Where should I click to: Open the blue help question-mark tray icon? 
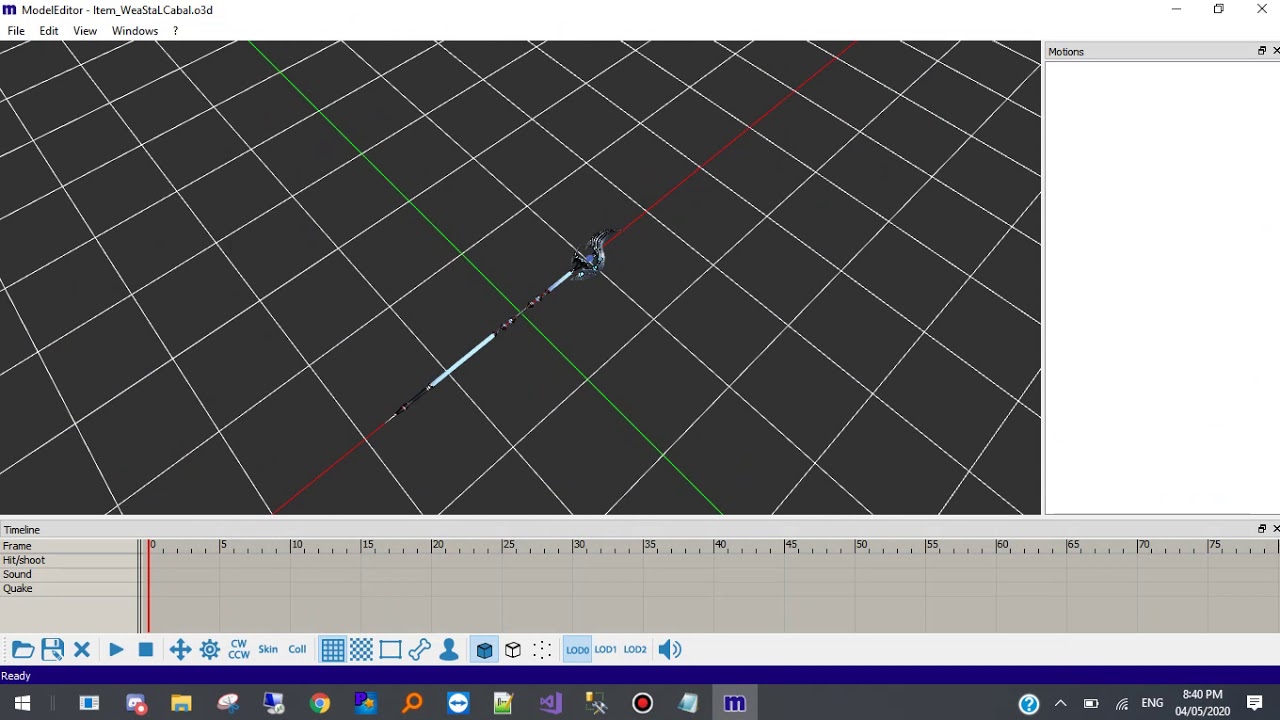1029,704
